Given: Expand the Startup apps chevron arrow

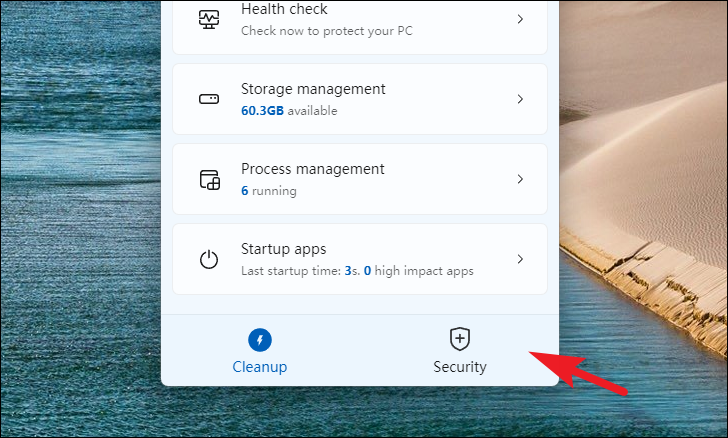Looking at the screenshot, I should point(520,259).
